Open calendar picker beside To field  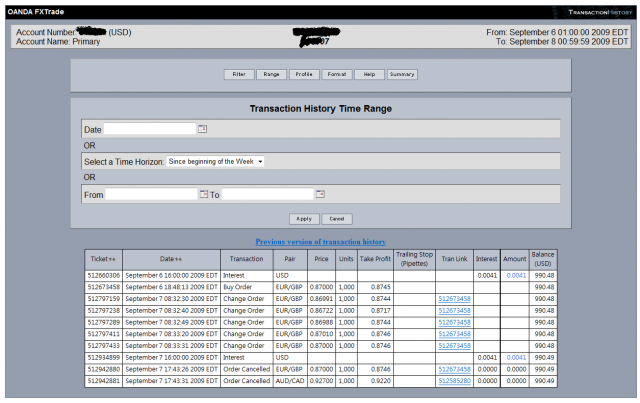[320, 194]
